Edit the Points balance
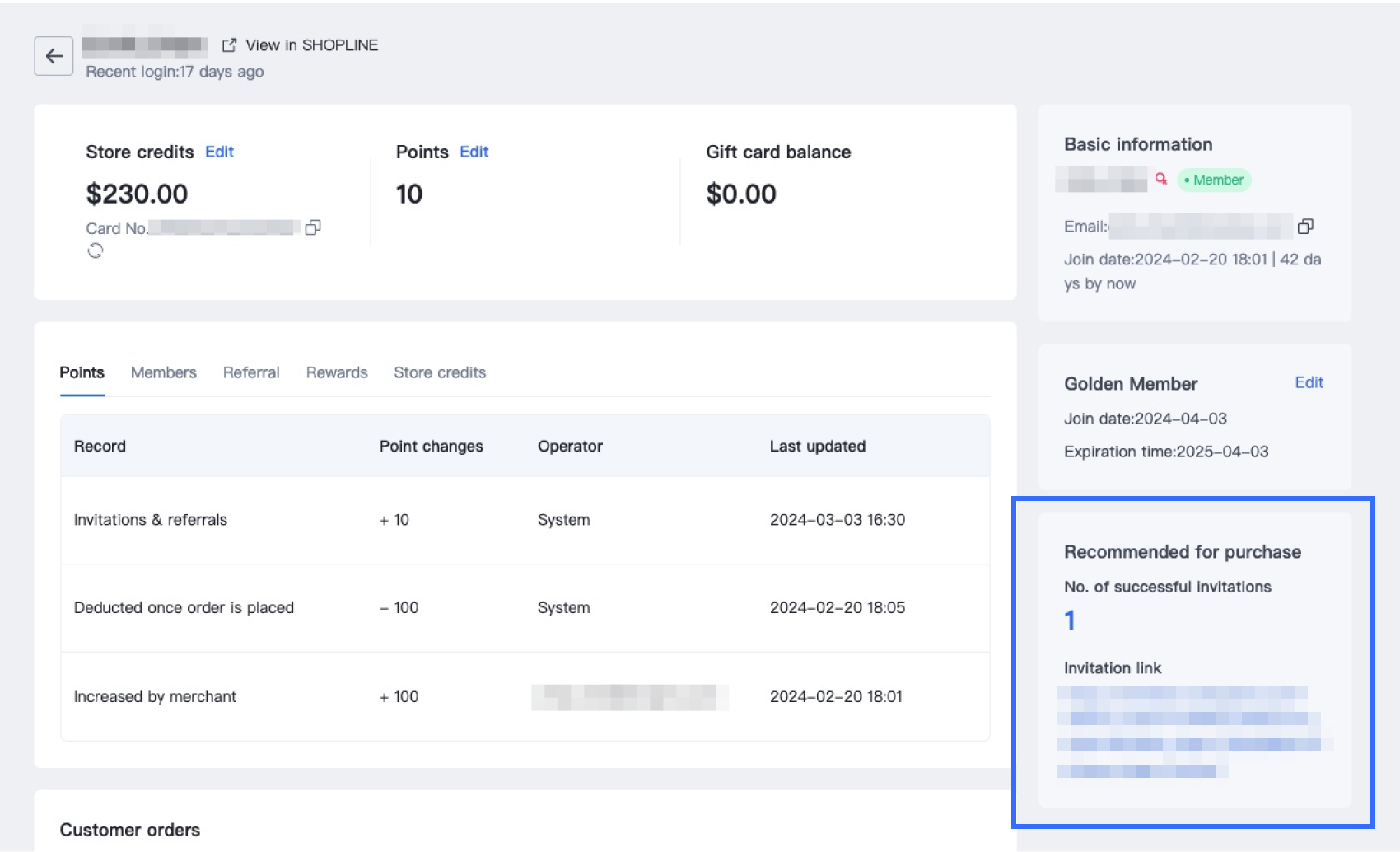1400x852 pixels. [474, 152]
